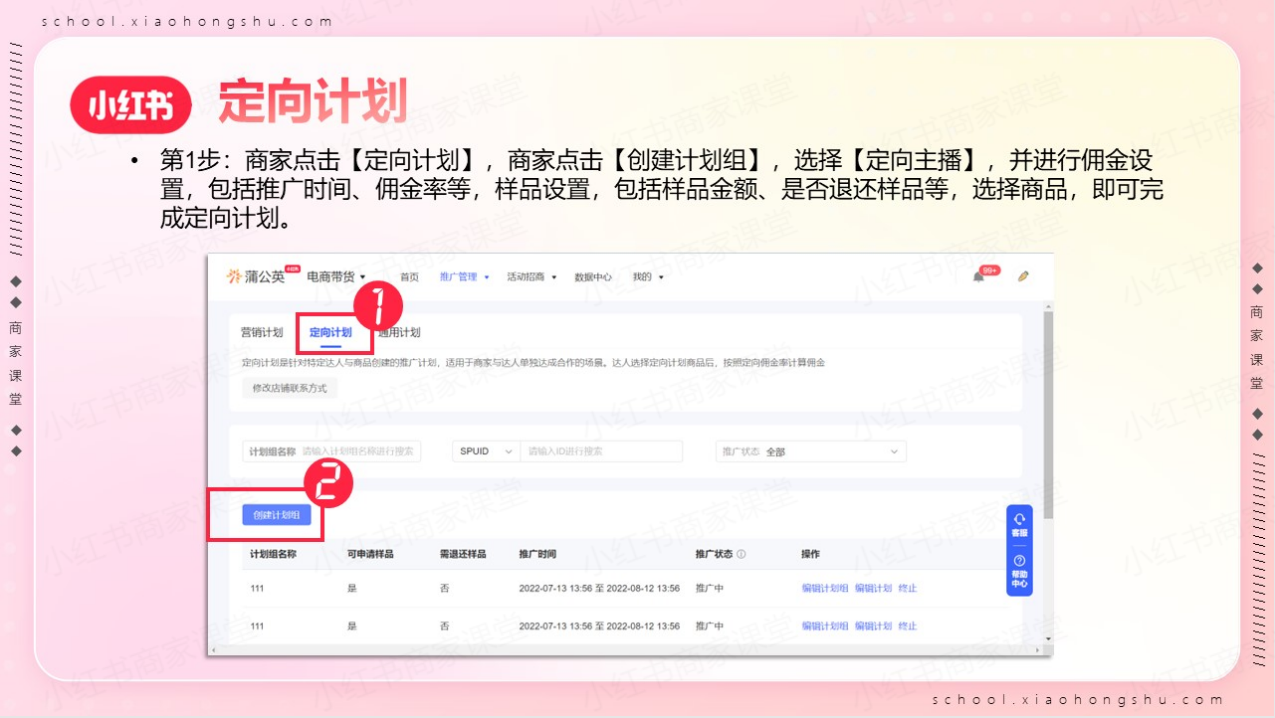Switch to the 营销计划 tab
Image resolution: width=1275 pixels, height=718 pixels.
point(262,332)
